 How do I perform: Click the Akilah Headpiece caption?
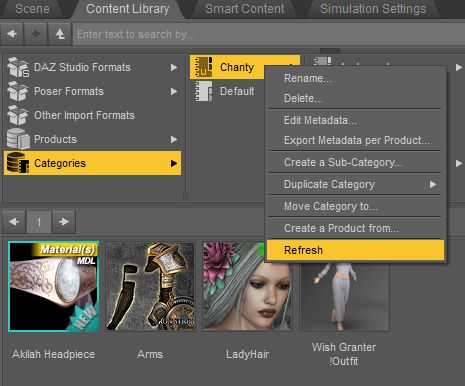54,354
